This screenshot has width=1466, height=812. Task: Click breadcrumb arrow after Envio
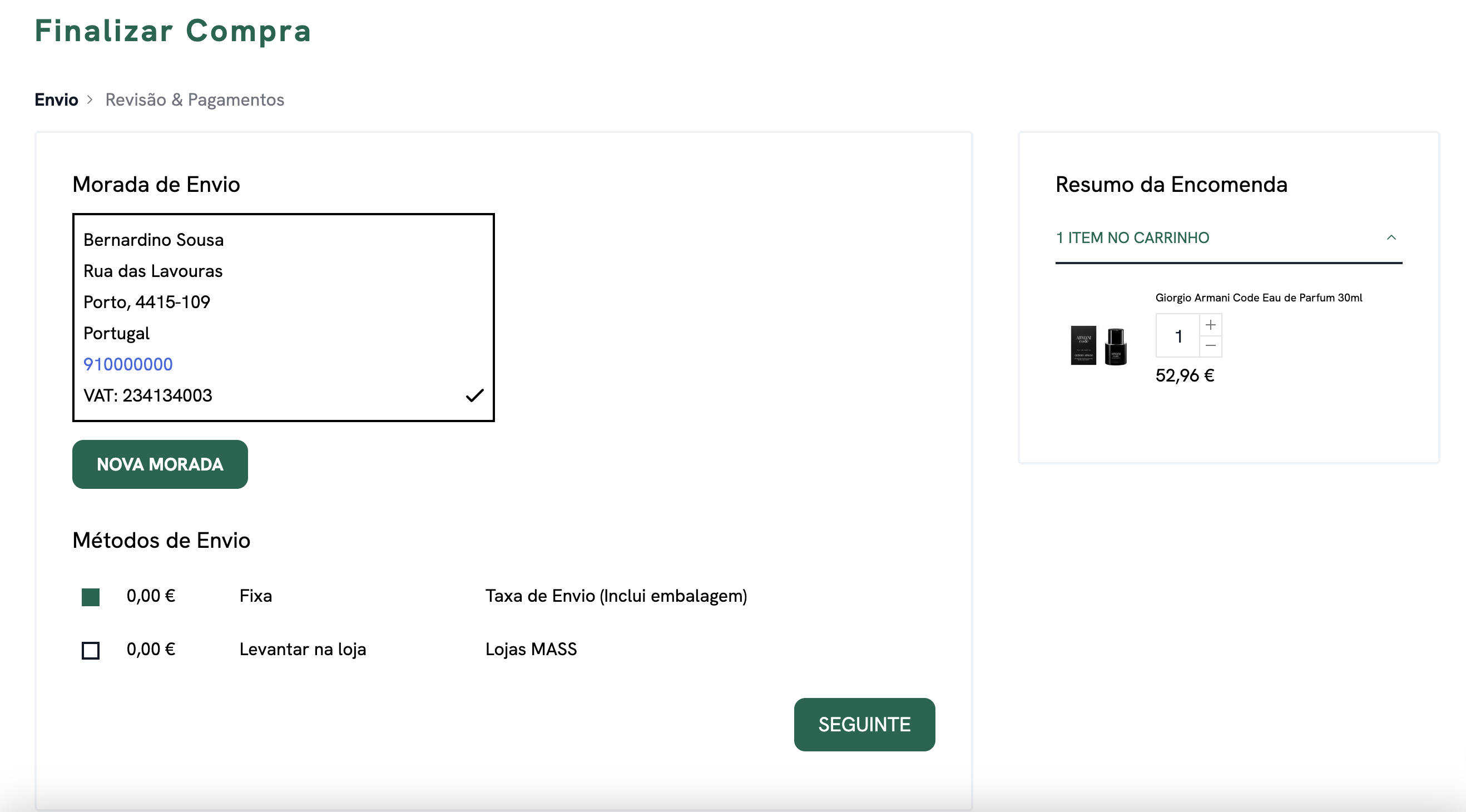[x=90, y=100]
